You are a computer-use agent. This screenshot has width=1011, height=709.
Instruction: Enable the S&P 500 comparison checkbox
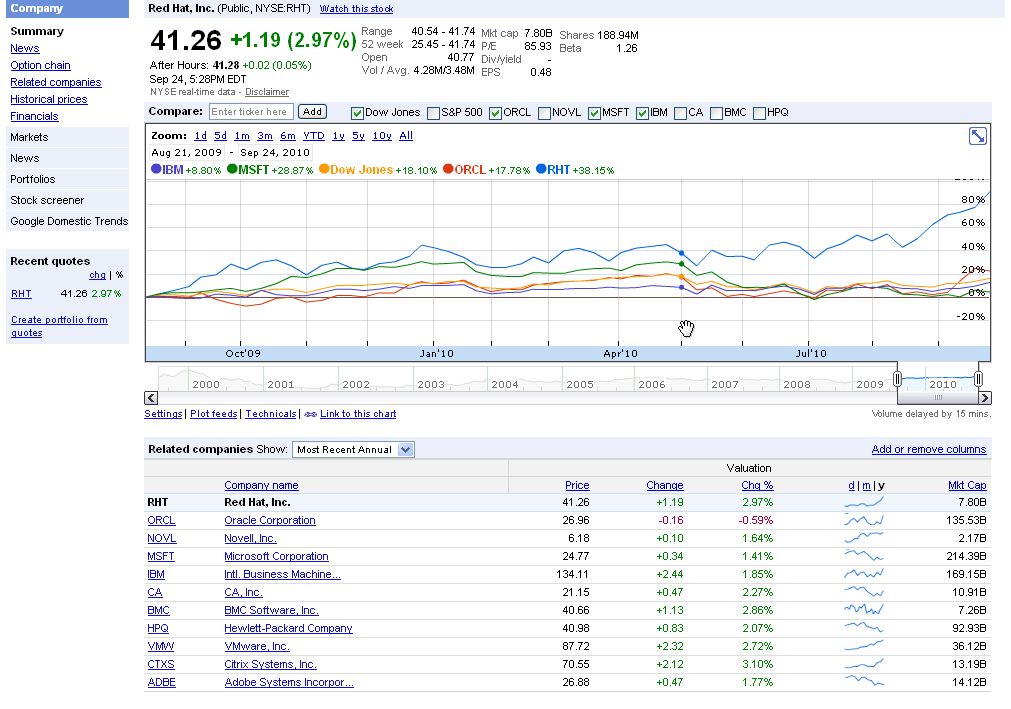[x=433, y=113]
